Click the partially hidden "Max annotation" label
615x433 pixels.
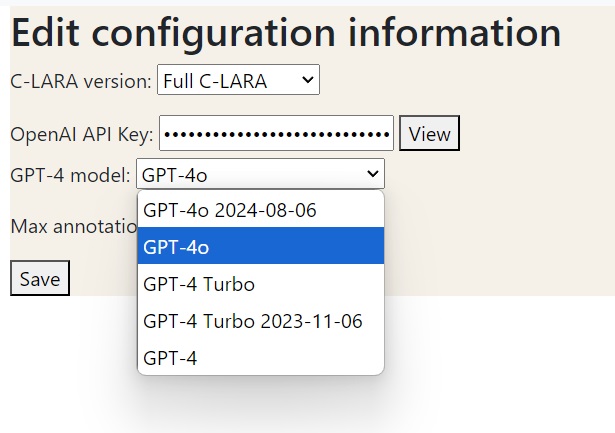coord(72,226)
